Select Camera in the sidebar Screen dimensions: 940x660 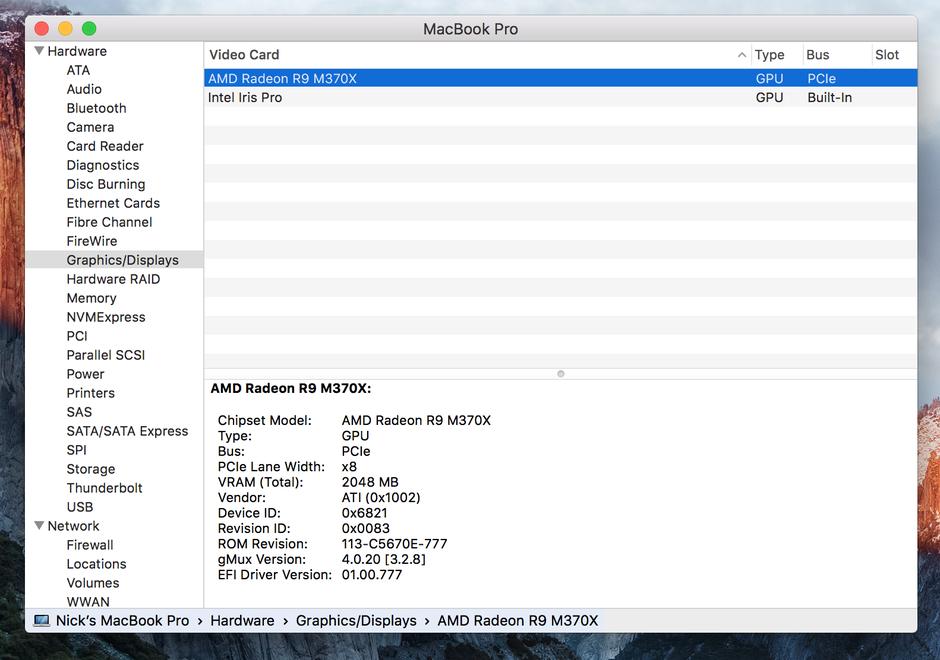click(x=91, y=127)
